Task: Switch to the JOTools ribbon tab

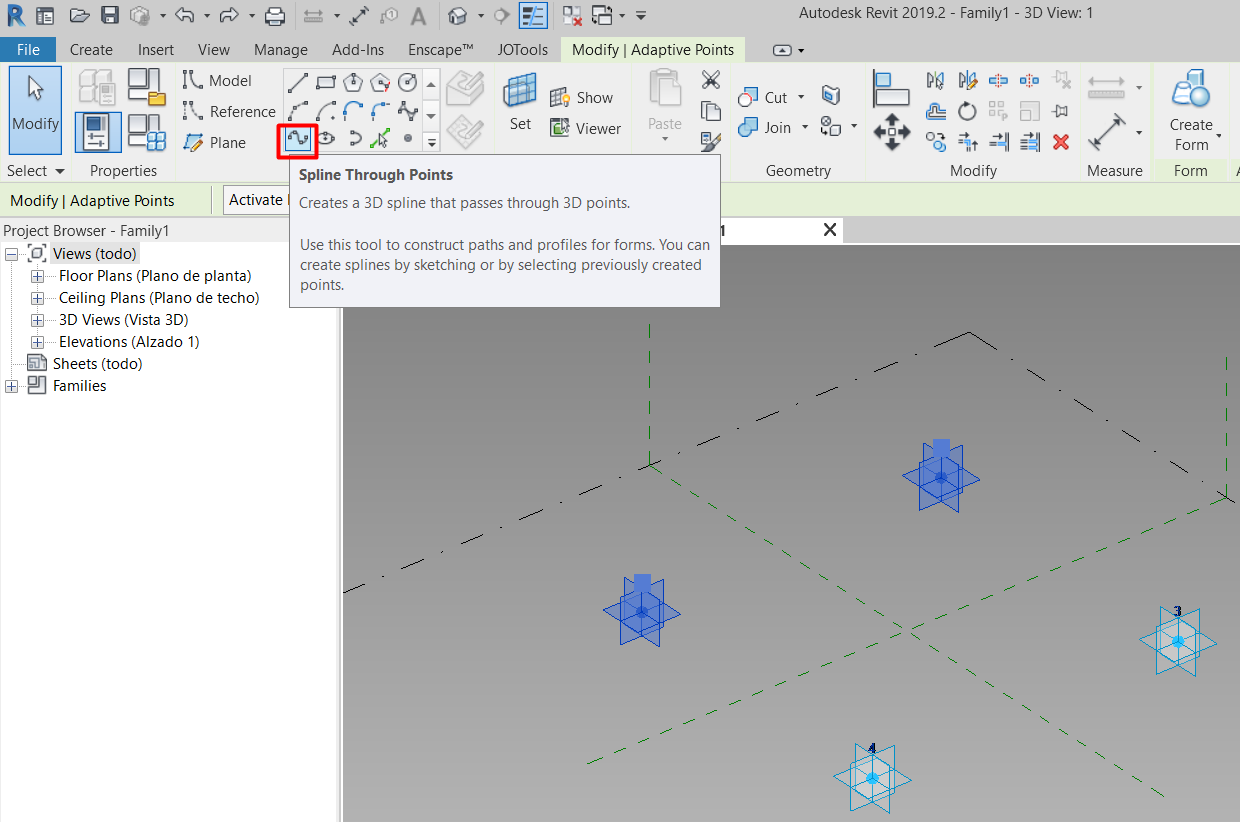Action: tap(525, 49)
